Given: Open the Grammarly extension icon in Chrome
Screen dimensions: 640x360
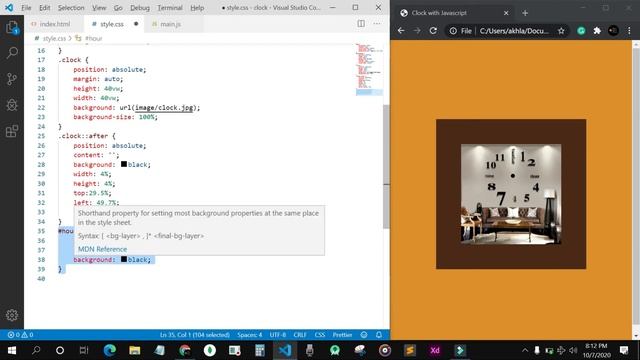Looking at the screenshot, I should 581,31.
